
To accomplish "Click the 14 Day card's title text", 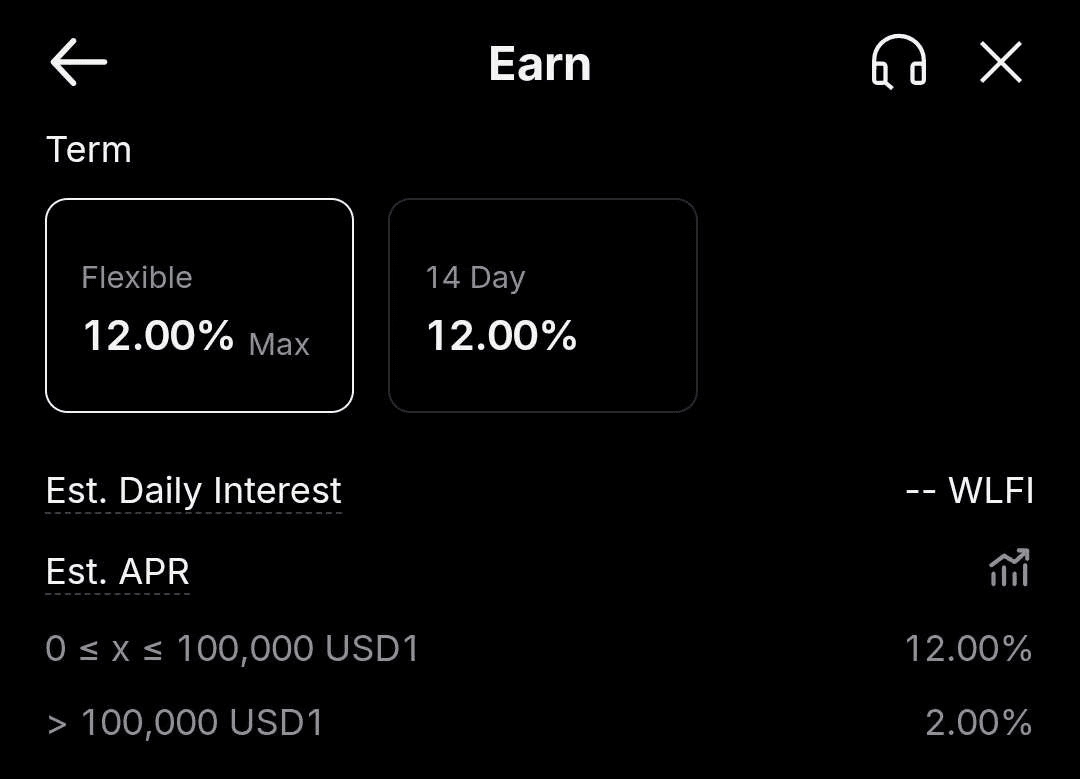I will pyautogui.click(x=475, y=277).
